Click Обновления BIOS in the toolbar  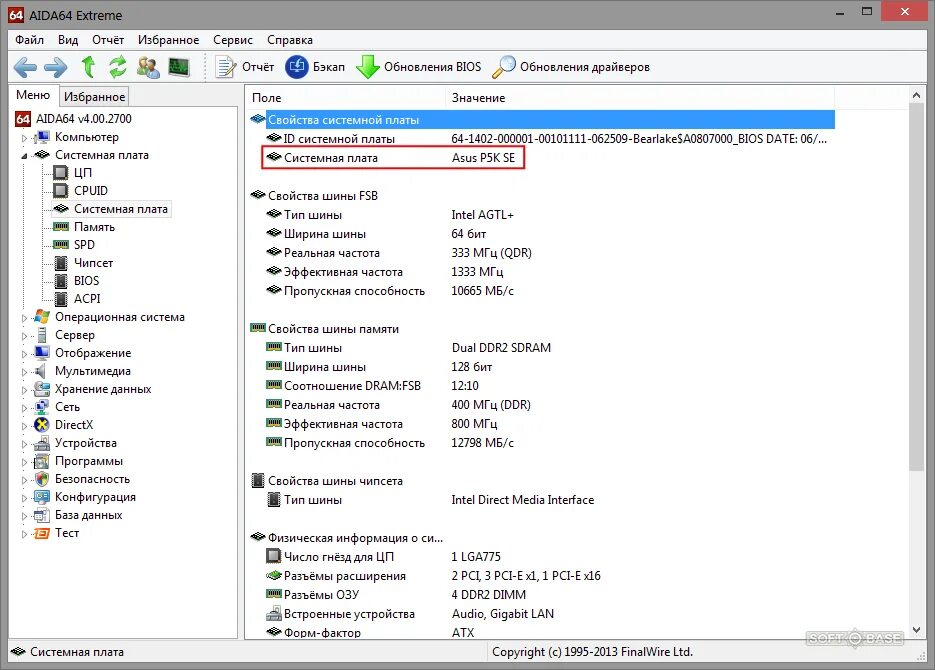tap(419, 67)
